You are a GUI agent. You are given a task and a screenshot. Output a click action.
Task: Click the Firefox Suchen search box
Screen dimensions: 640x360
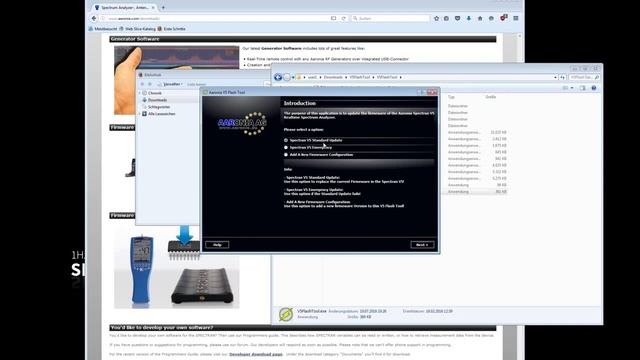pyautogui.click(x=391, y=18)
